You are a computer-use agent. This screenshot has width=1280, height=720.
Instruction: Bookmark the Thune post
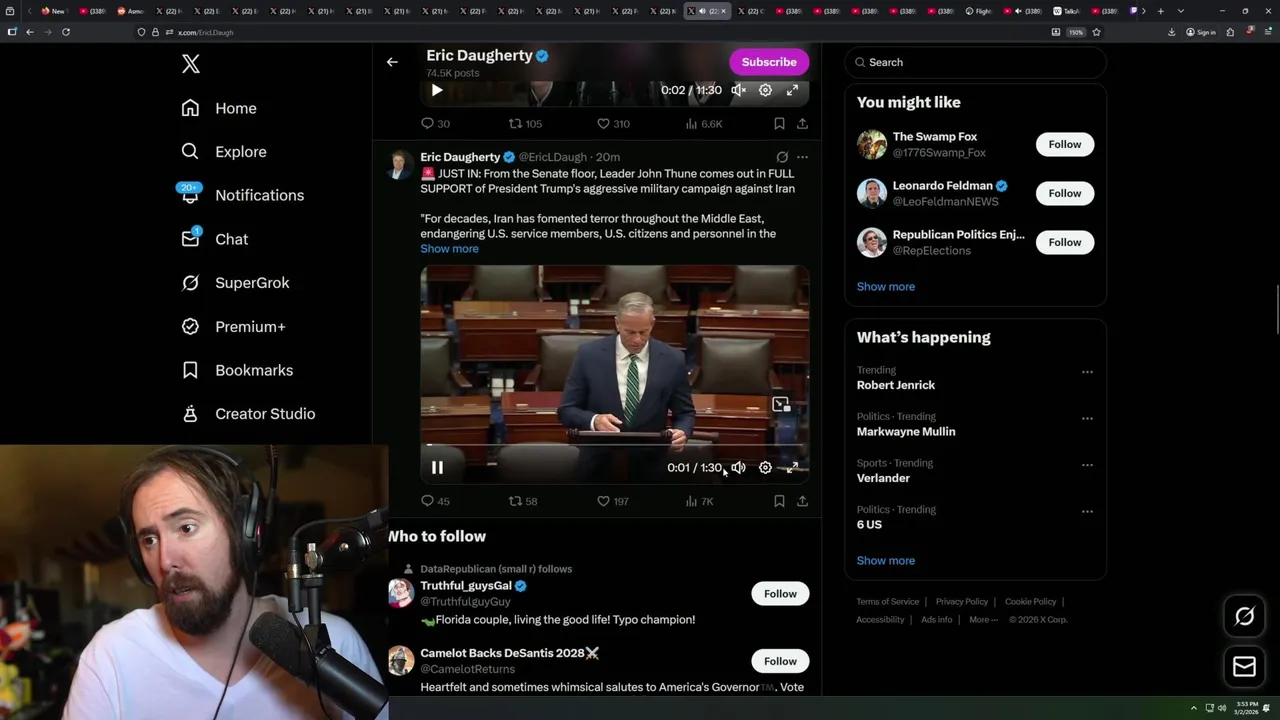click(779, 501)
